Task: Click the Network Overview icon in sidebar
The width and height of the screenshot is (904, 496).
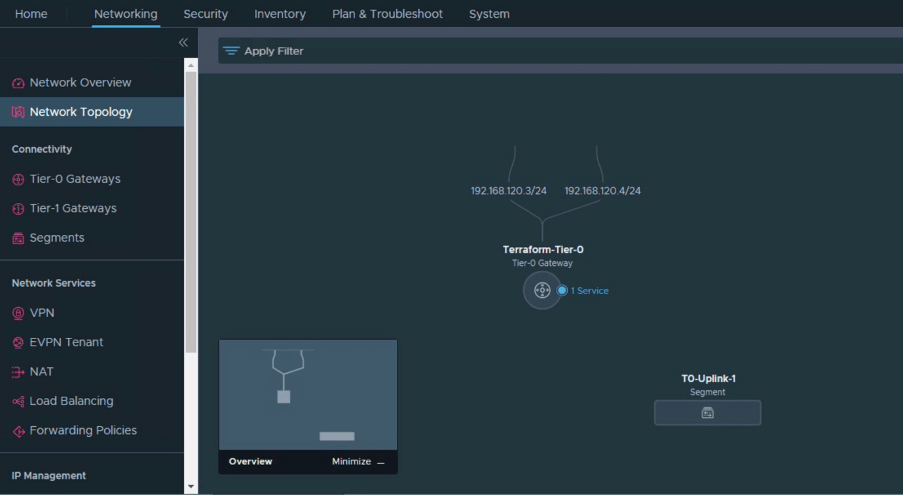Action: 18,83
